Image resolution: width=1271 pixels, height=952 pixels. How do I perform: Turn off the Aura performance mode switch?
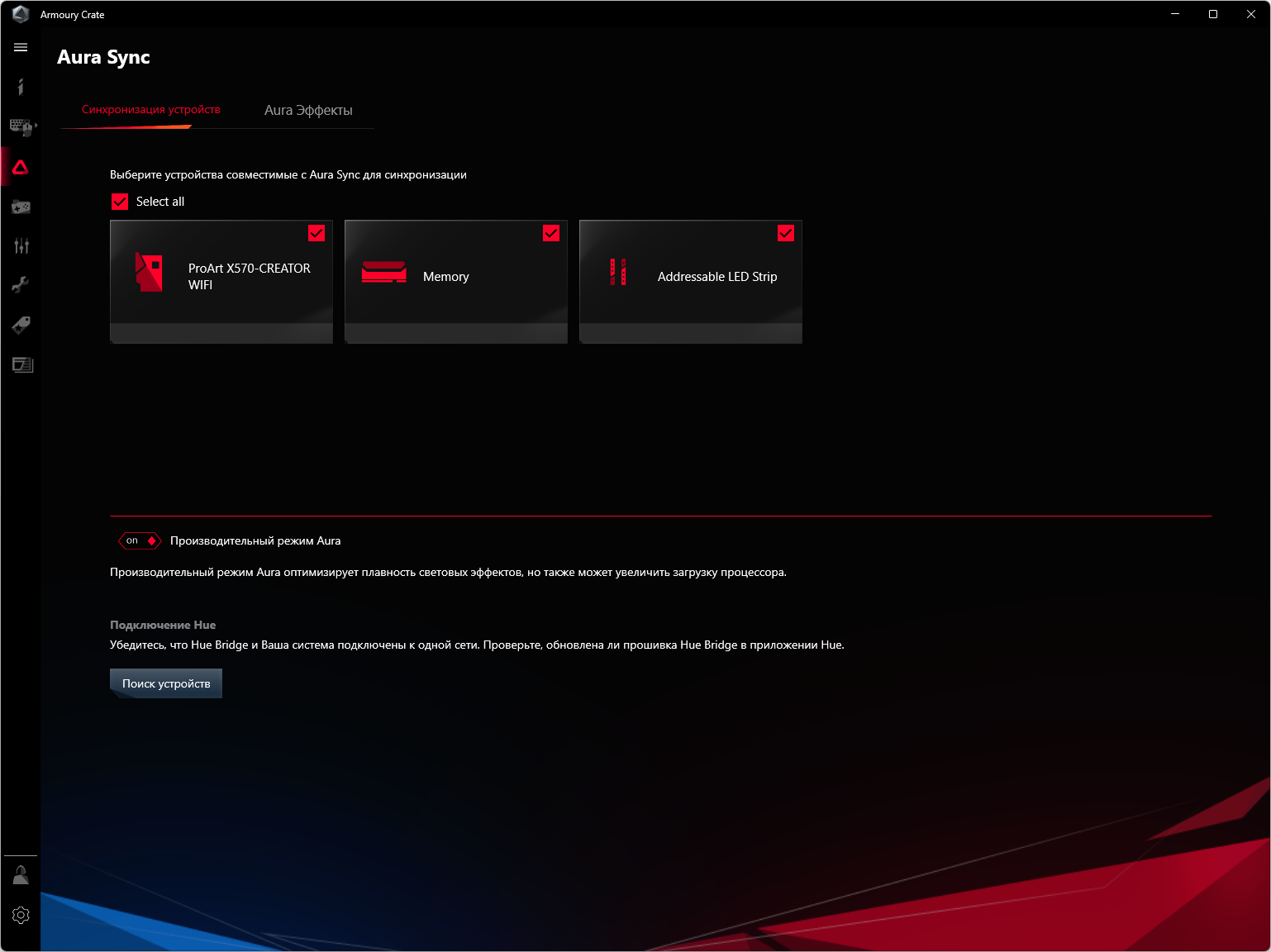pos(140,540)
